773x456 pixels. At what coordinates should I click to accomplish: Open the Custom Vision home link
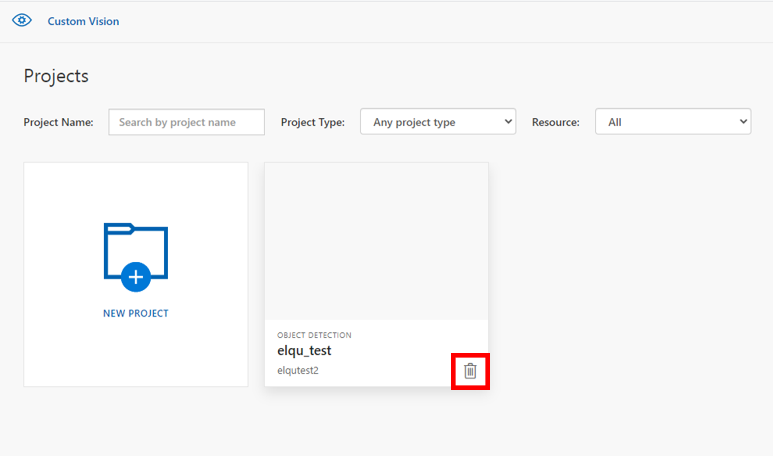(x=83, y=21)
